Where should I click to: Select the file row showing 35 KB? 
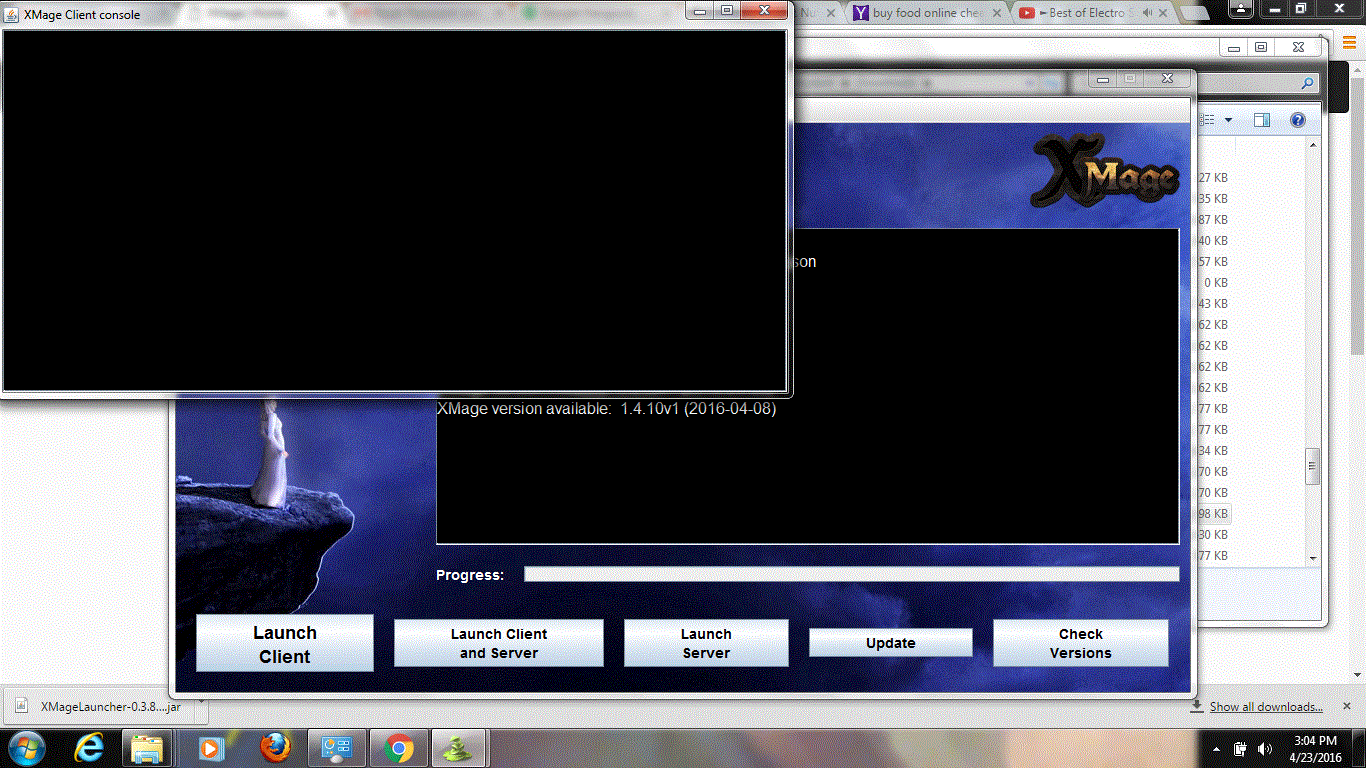tap(1213, 199)
